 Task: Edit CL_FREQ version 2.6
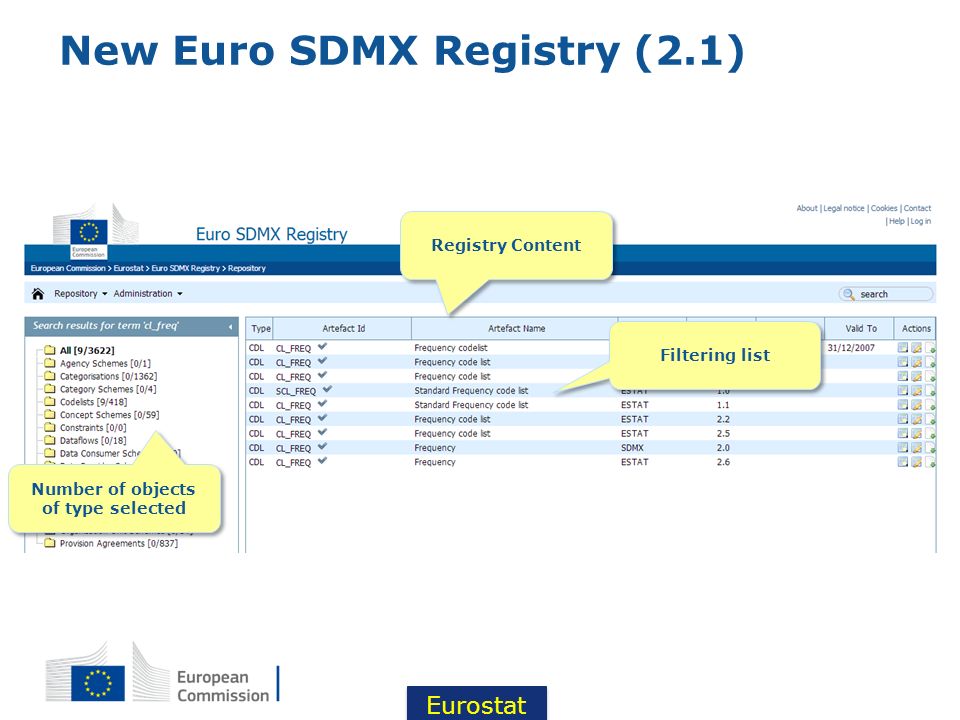(917, 462)
